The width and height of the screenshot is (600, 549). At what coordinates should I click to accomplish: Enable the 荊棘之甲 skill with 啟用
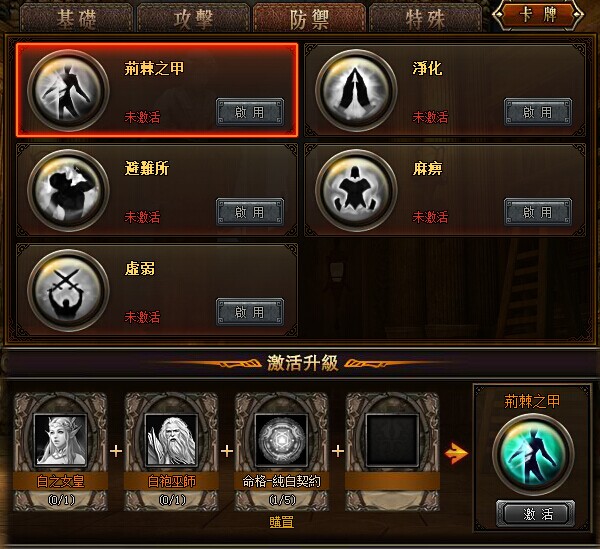click(x=250, y=112)
